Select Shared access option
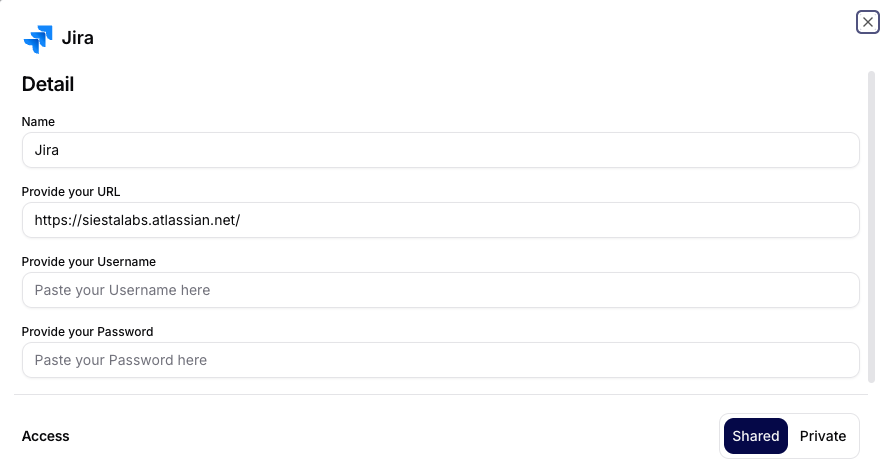Viewport: 887px width, 472px height. 755,436
